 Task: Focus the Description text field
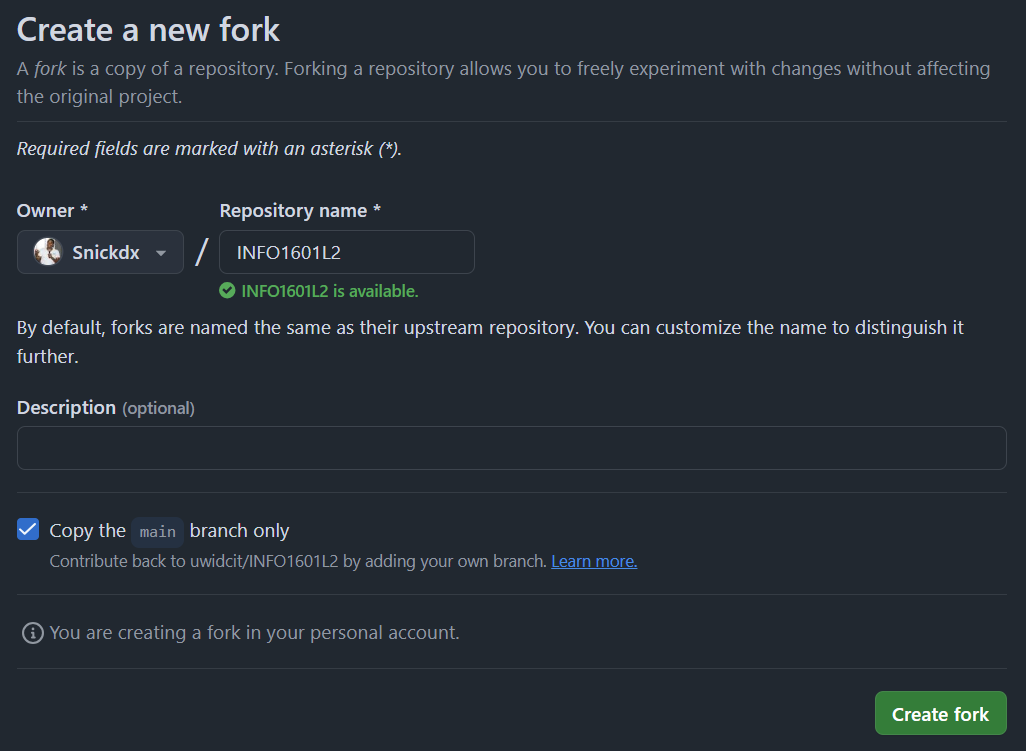pos(511,448)
